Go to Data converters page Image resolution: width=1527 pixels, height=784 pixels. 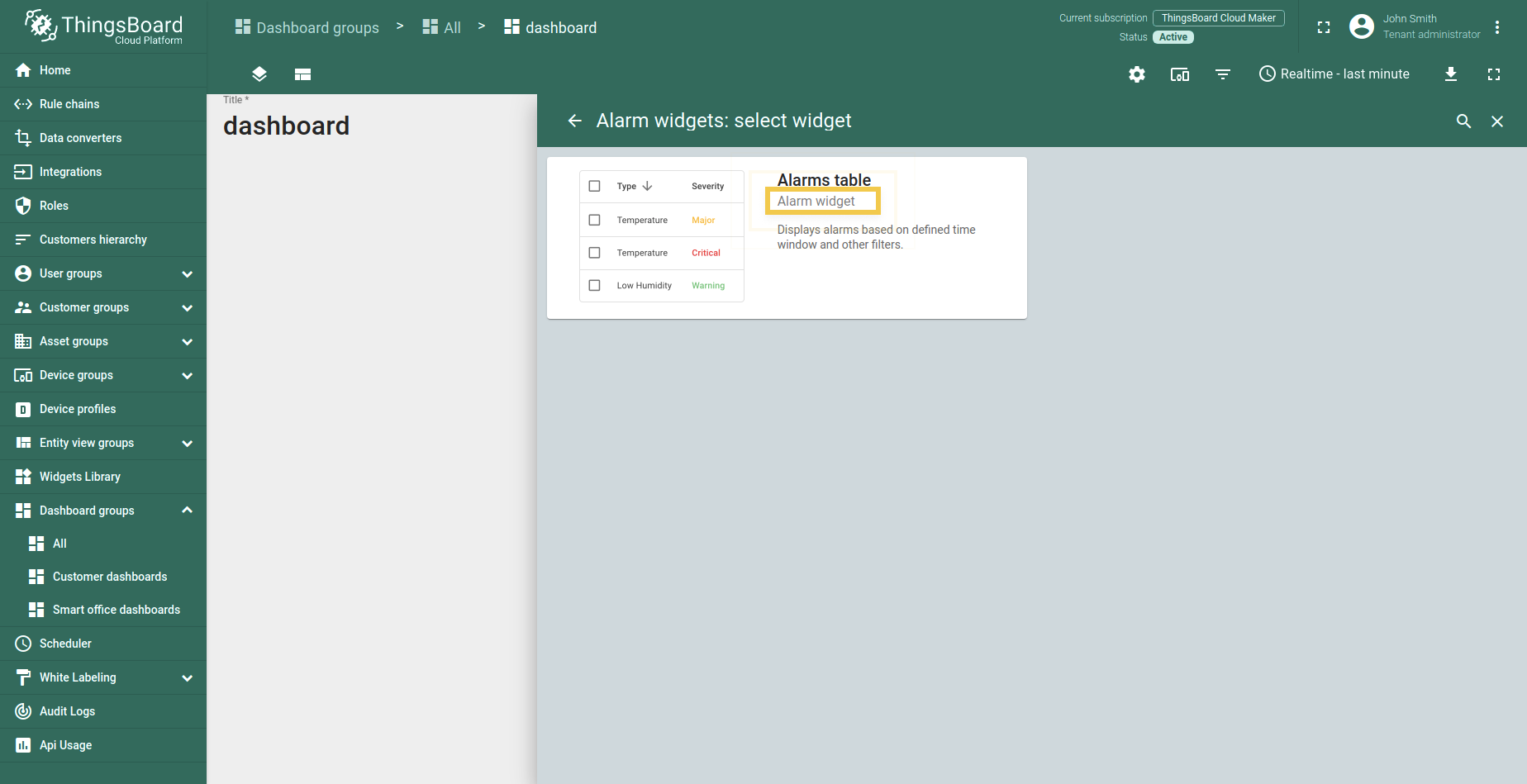tap(103, 138)
